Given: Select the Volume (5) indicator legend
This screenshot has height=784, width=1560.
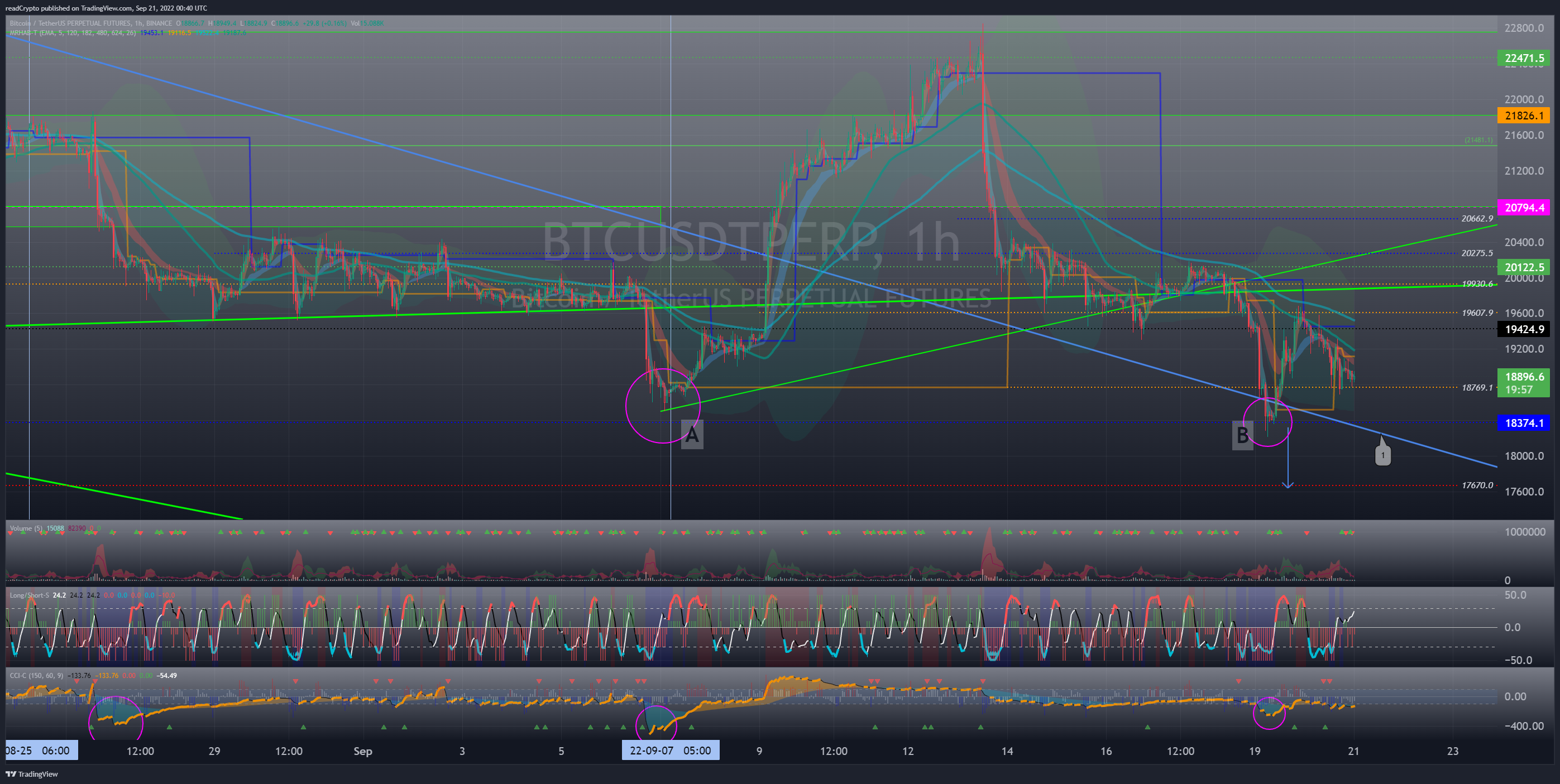Looking at the screenshot, I should click(x=26, y=528).
